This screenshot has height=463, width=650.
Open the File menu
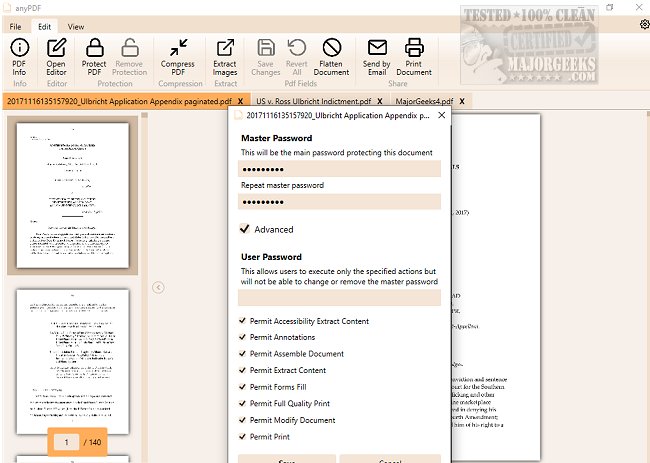[16, 26]
